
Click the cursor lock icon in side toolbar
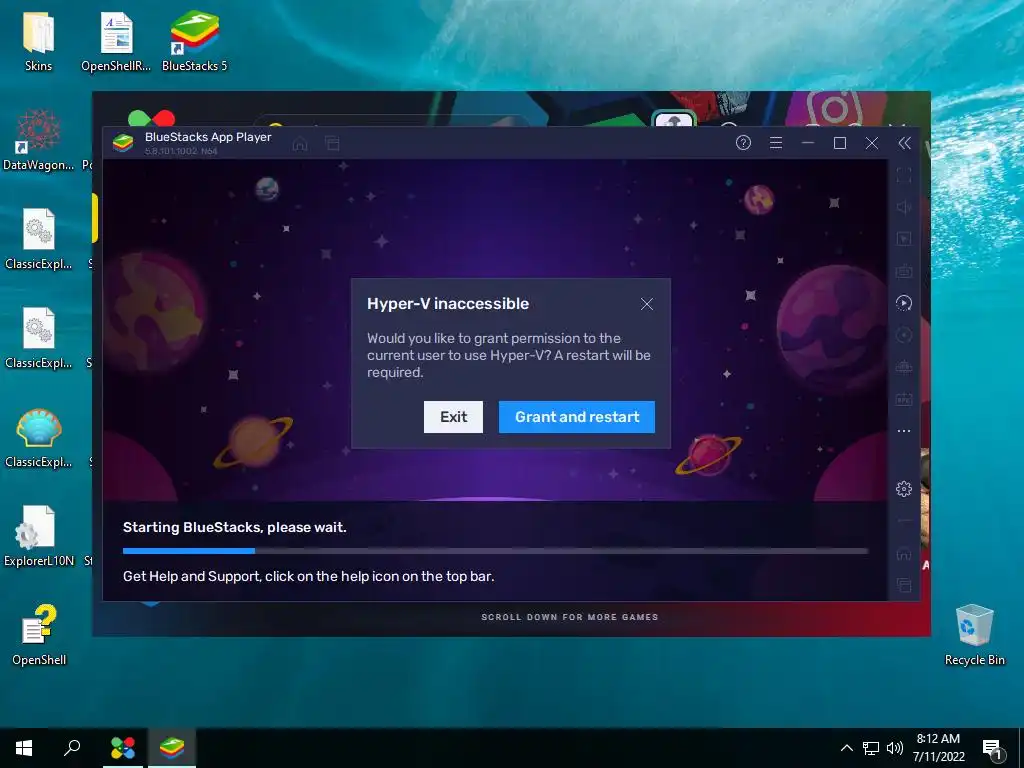click(x=904, y=239)
